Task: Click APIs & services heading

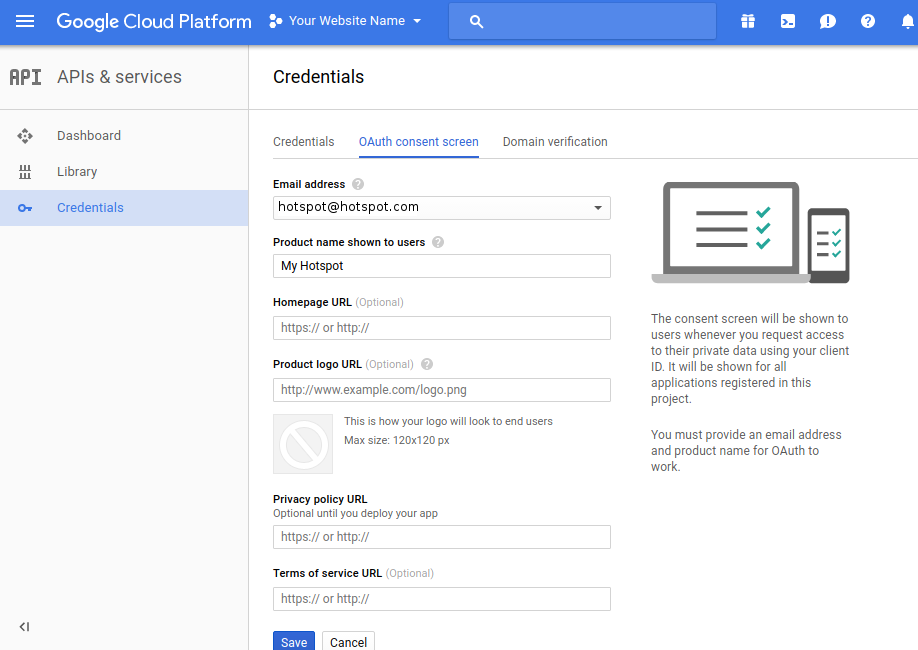Action: tap(119, 77)
